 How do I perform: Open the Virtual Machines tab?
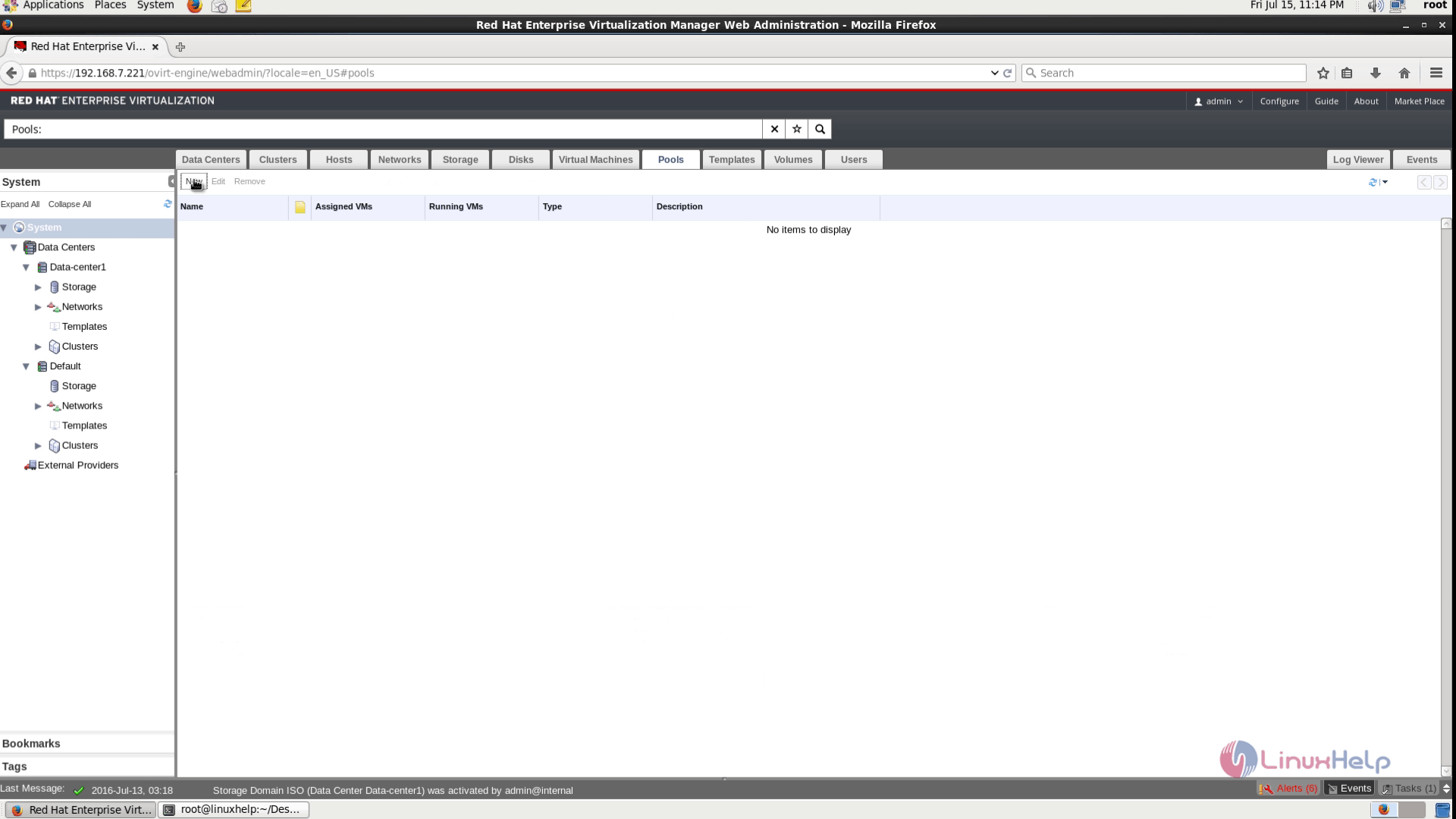[x=595, y=159]
